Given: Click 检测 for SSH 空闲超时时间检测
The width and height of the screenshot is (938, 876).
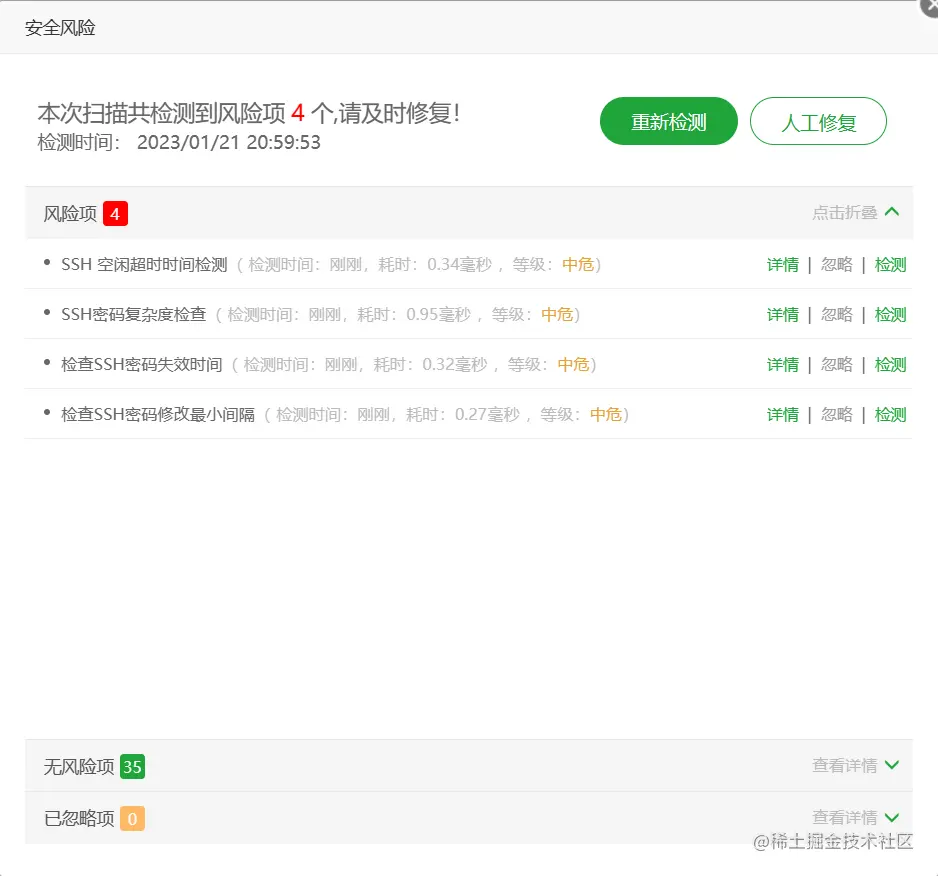Looking at the screenshot, I should point(890,264).
